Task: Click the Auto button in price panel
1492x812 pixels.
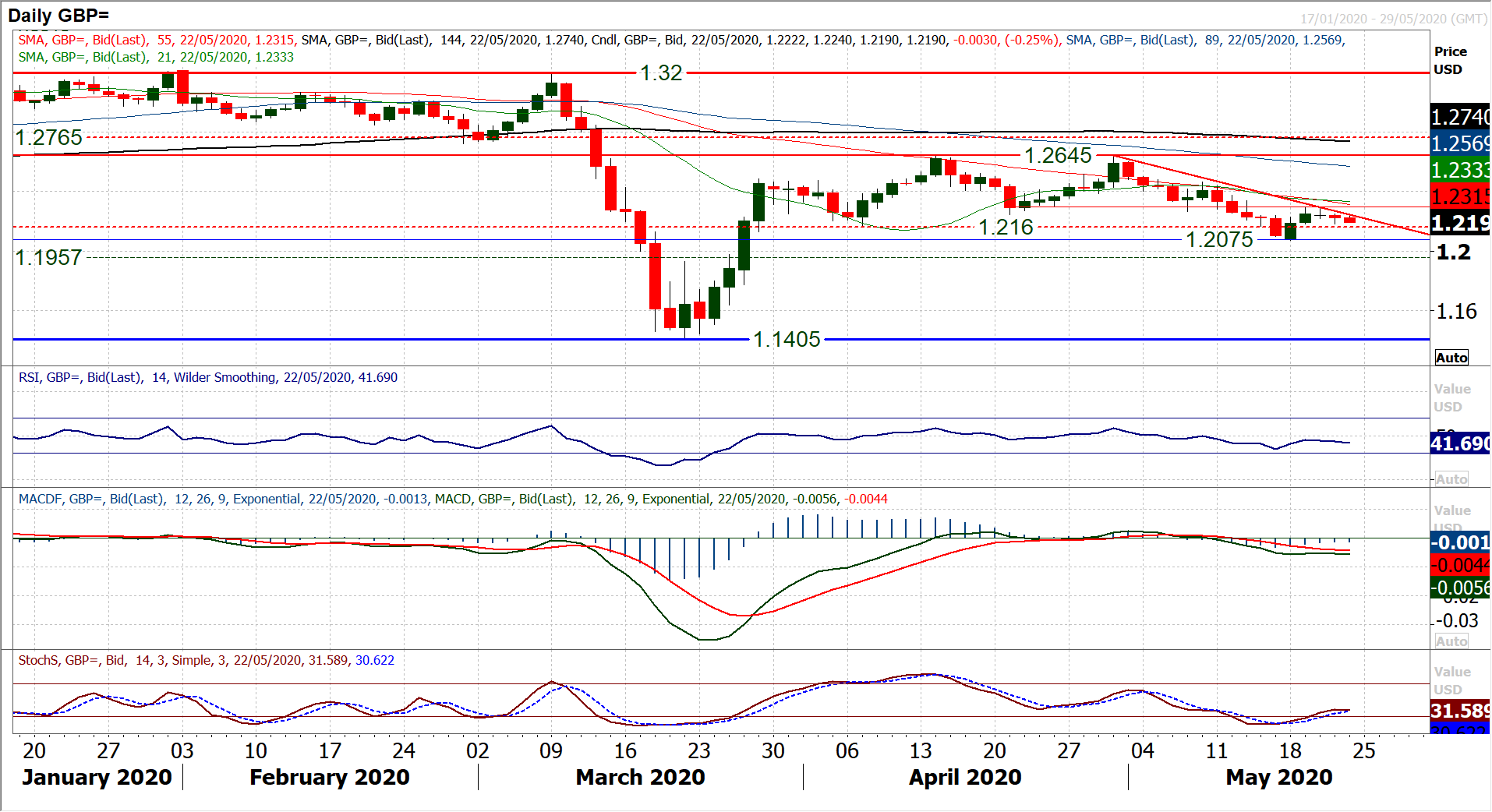Action: (x=1451, y=358)
